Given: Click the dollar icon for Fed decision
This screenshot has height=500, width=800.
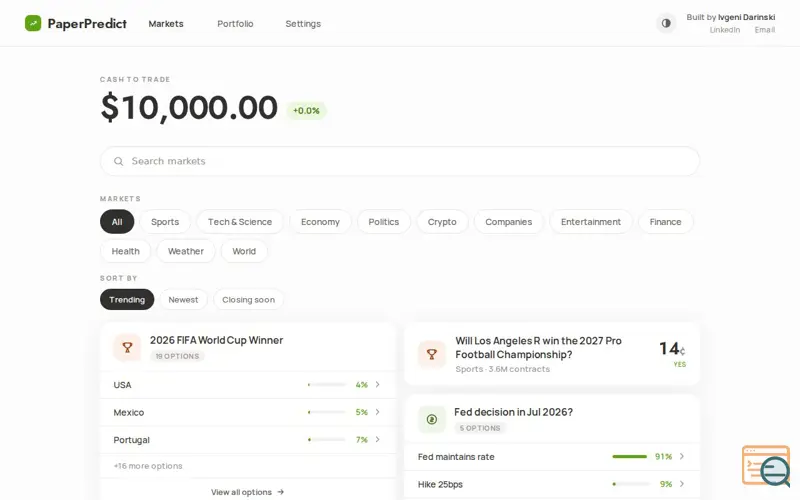Looking at the screenshot, I should [x=432, y=419].
